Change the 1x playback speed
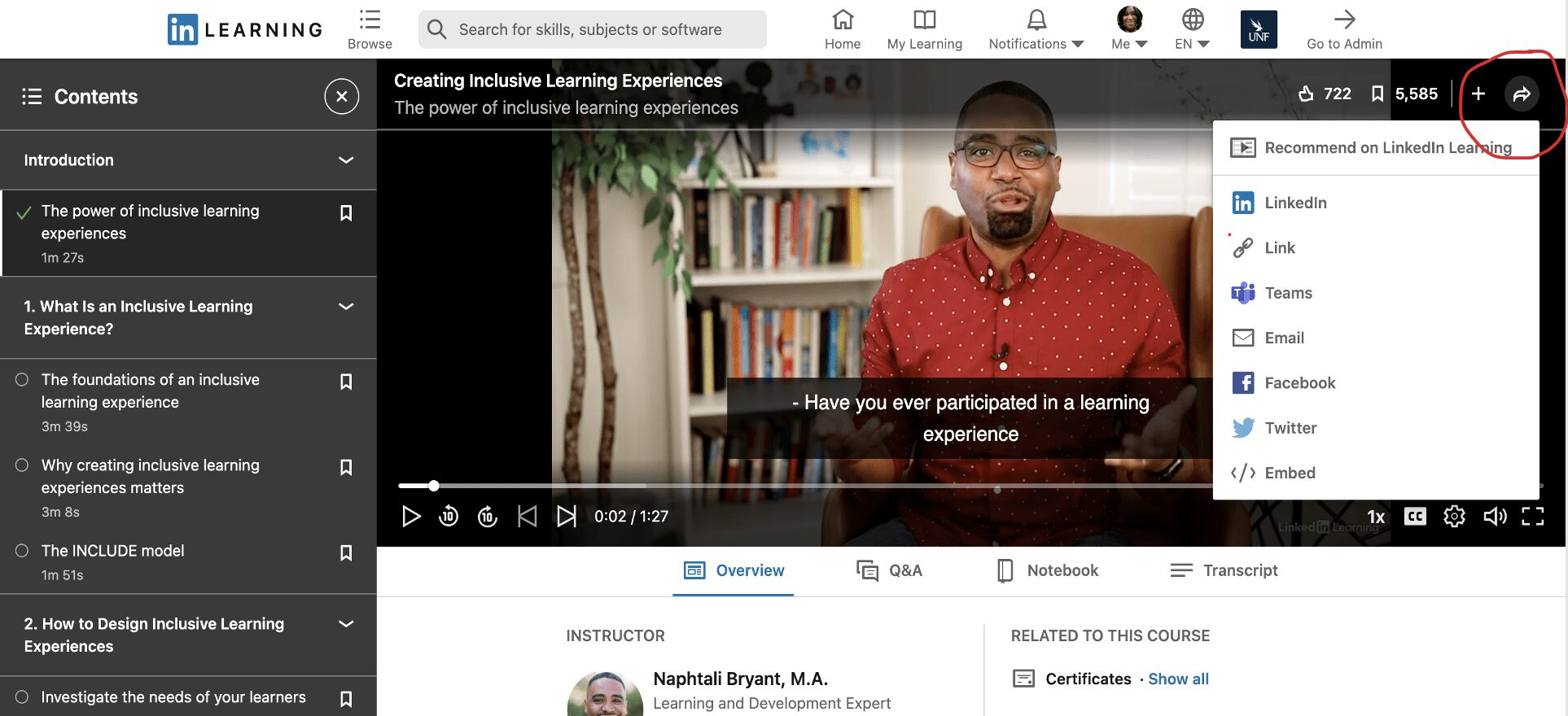 pos(1376,517)
